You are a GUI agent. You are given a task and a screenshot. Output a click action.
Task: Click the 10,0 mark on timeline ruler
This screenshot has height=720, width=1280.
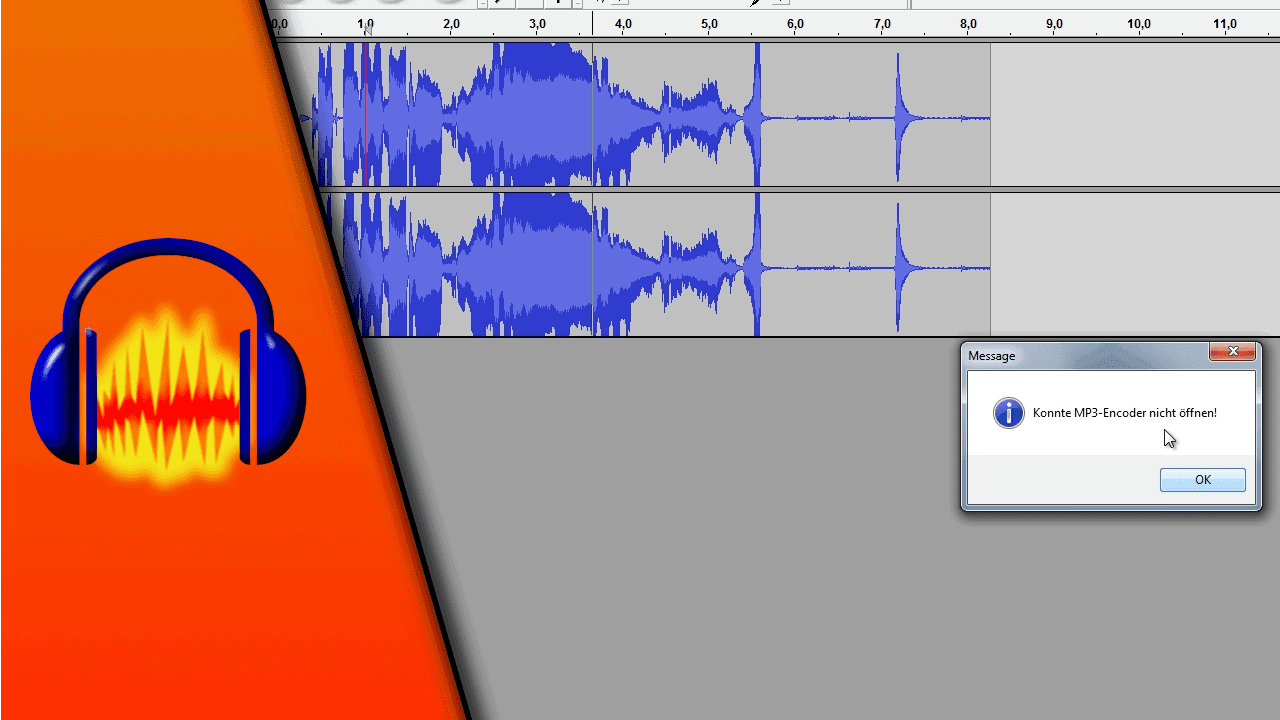pyautogui.click(x=1139, y=24)
